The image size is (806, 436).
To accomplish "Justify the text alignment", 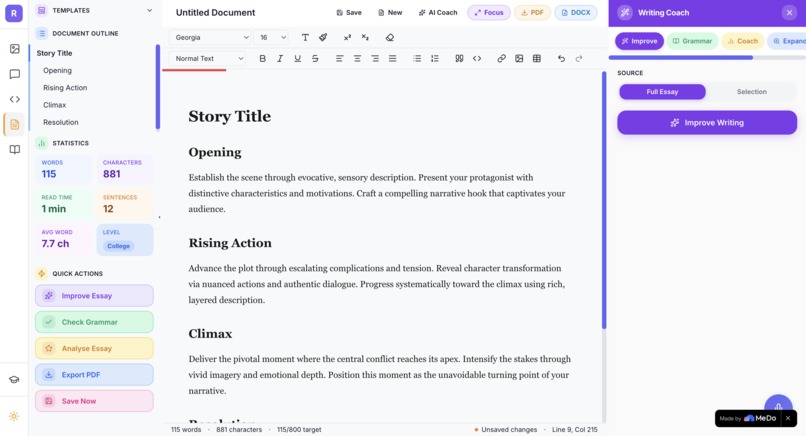I will coord(393,59).
